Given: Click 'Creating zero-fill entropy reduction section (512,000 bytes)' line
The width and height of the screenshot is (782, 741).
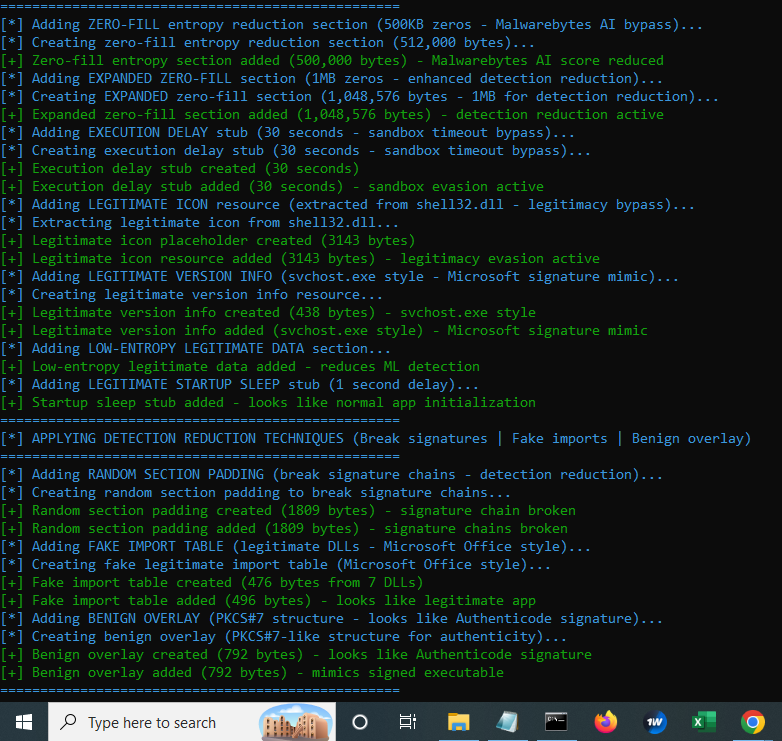Looking at the screenshot, I should point(267,42).
